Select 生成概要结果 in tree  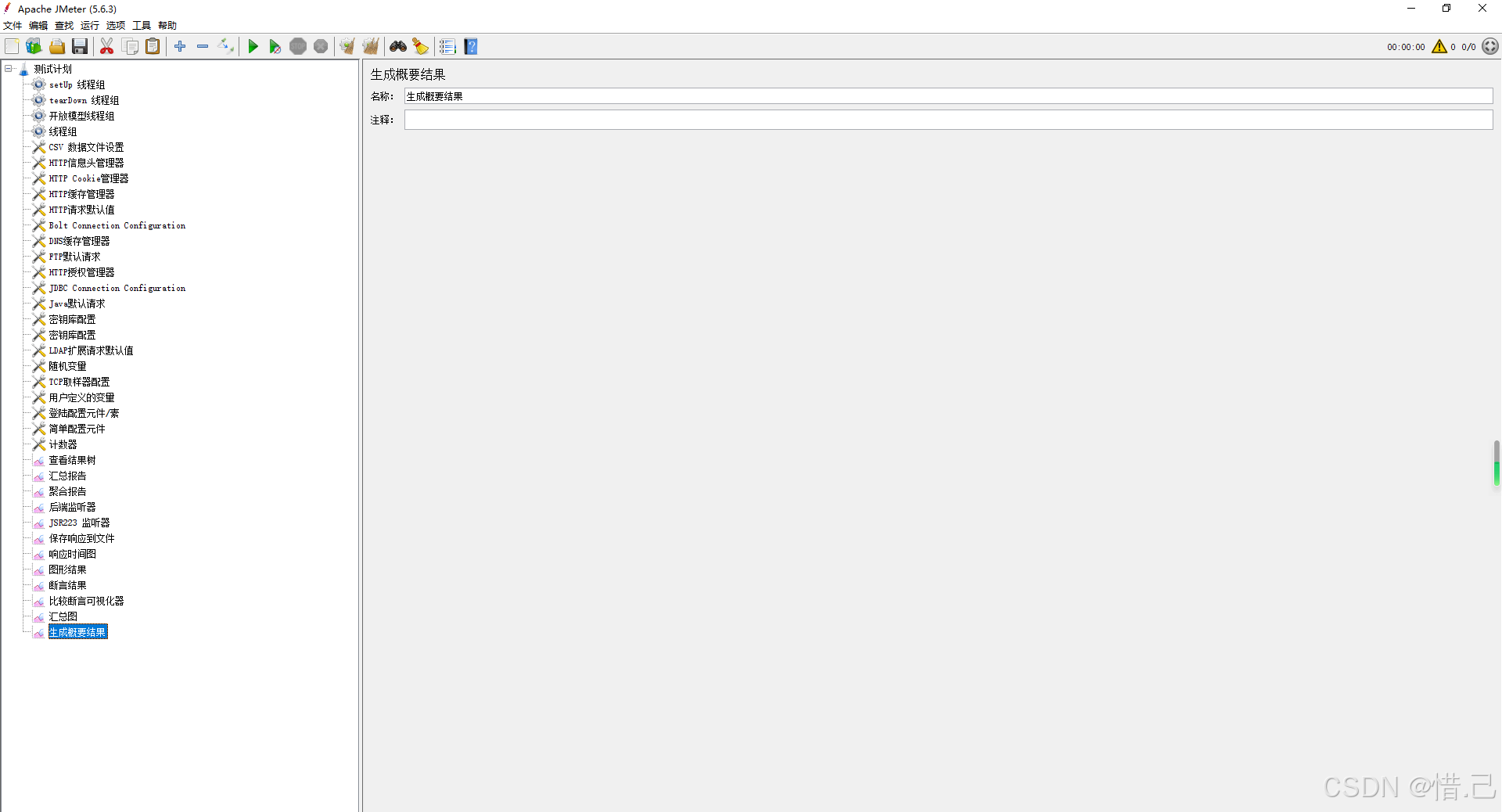click(77, 632)
